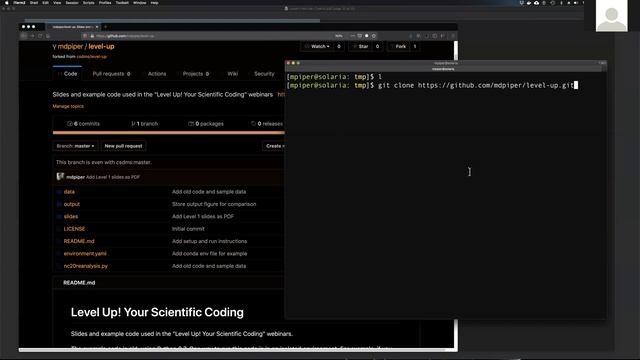Click the New pull request button

(123, 146)
